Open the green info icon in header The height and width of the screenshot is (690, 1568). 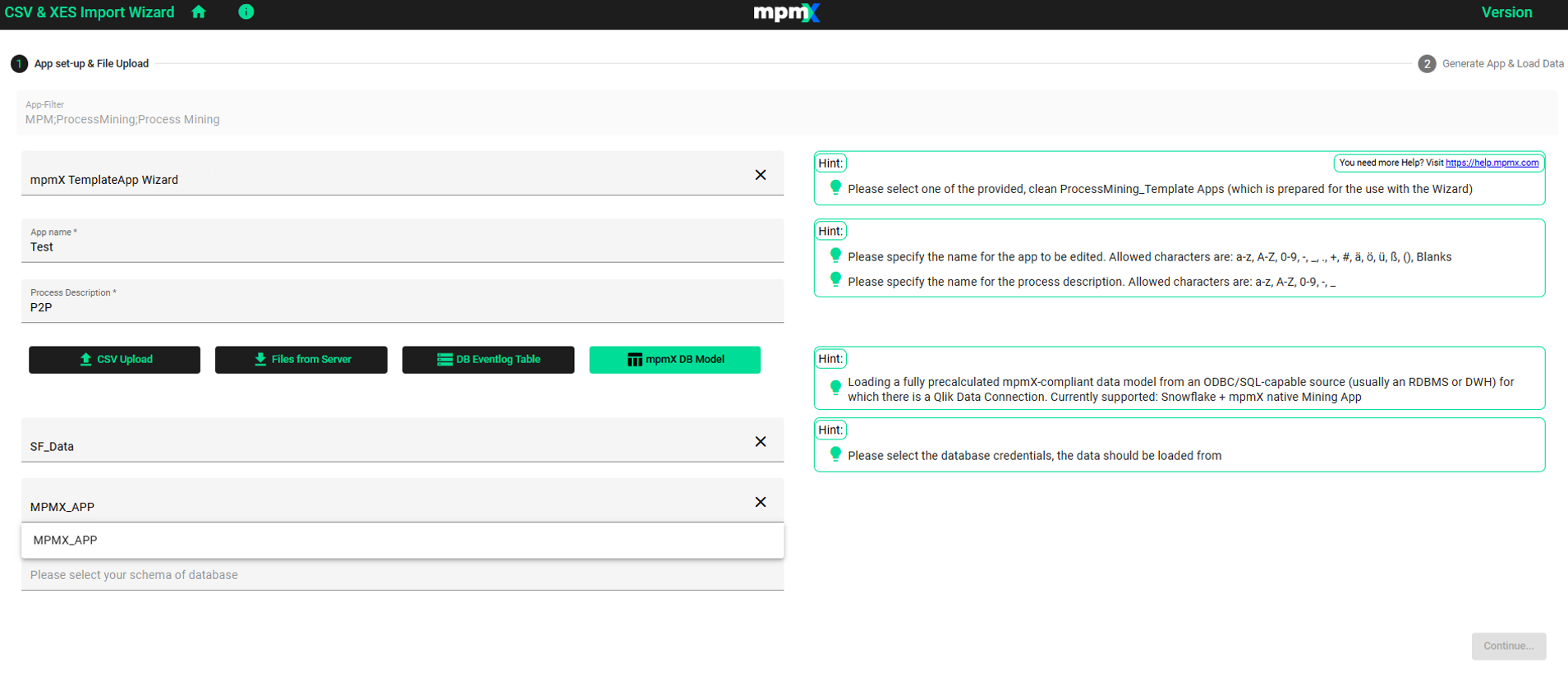click(246, 12)
